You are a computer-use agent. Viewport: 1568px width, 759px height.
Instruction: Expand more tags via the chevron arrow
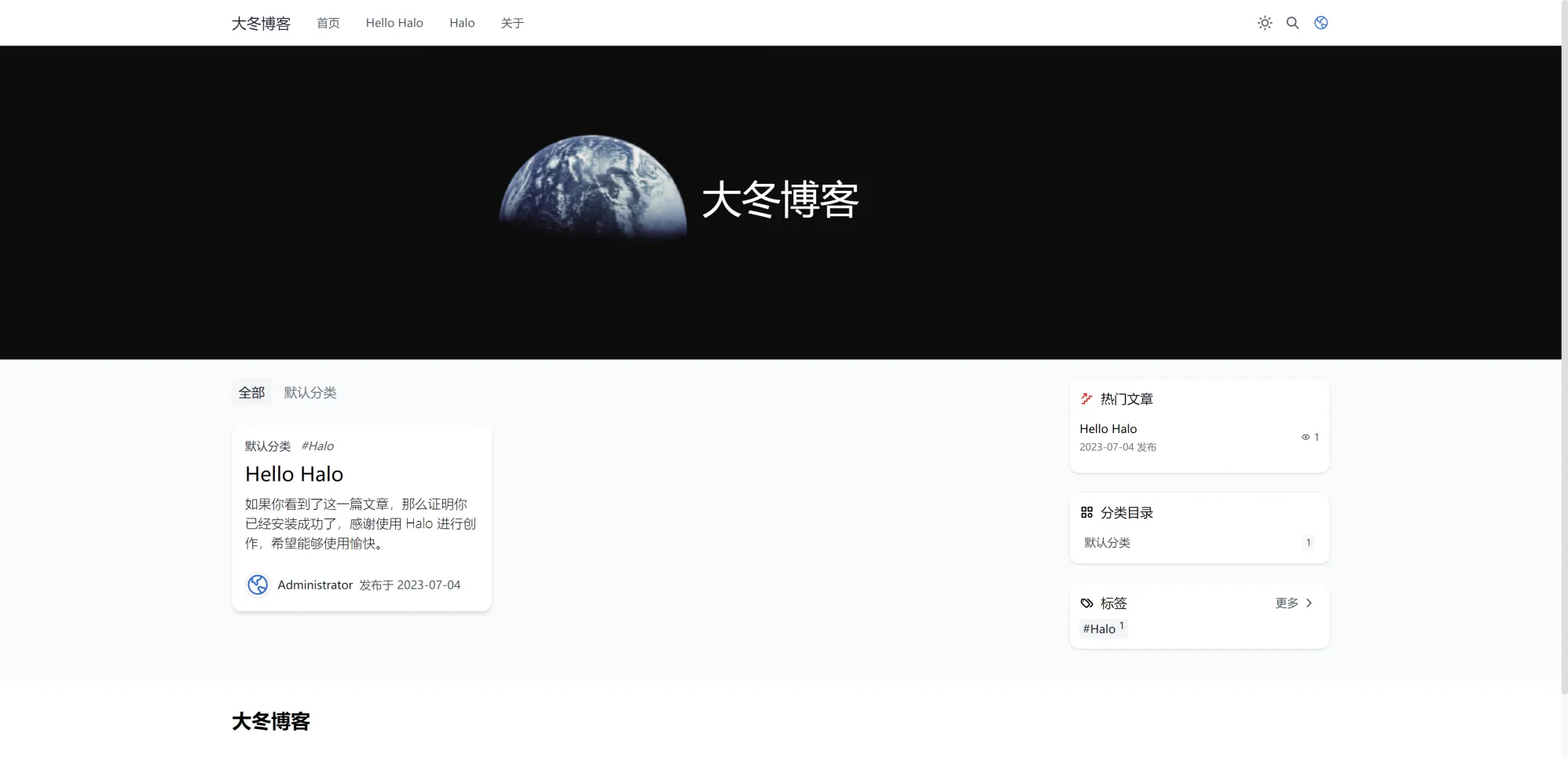1309,603
